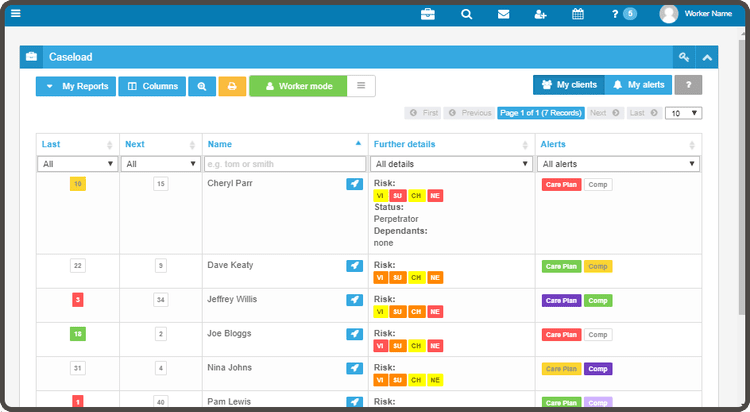Sort by Alerts column
Screen dimensions: 750x412
[618, 145]
